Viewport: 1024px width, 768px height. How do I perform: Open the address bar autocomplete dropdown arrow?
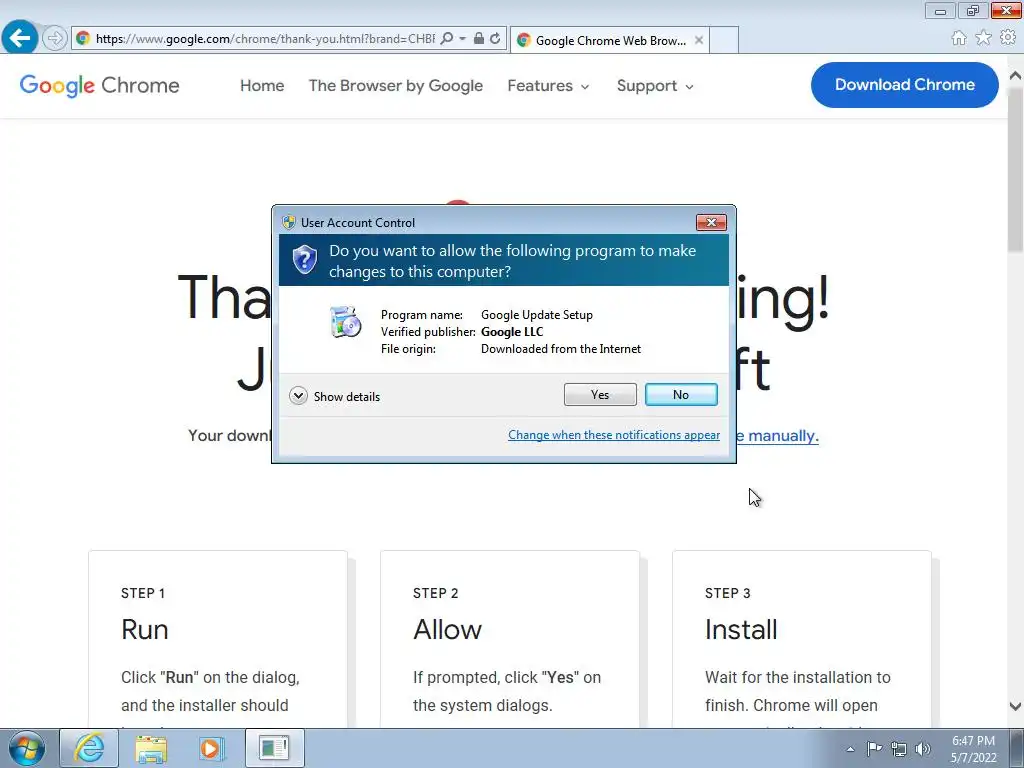pyautogui.click(x=462, y=39)
